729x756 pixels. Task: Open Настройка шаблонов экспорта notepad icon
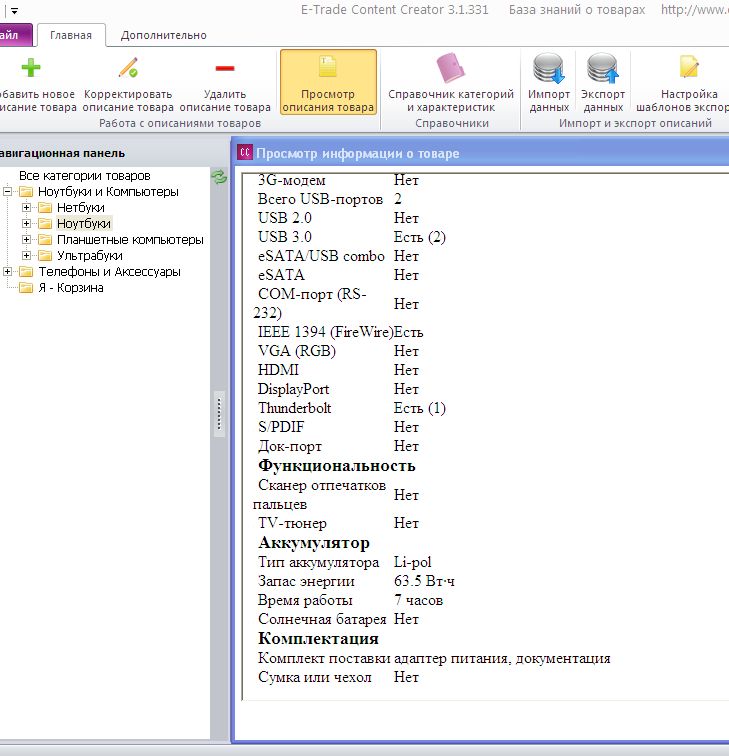pos(689,68)
